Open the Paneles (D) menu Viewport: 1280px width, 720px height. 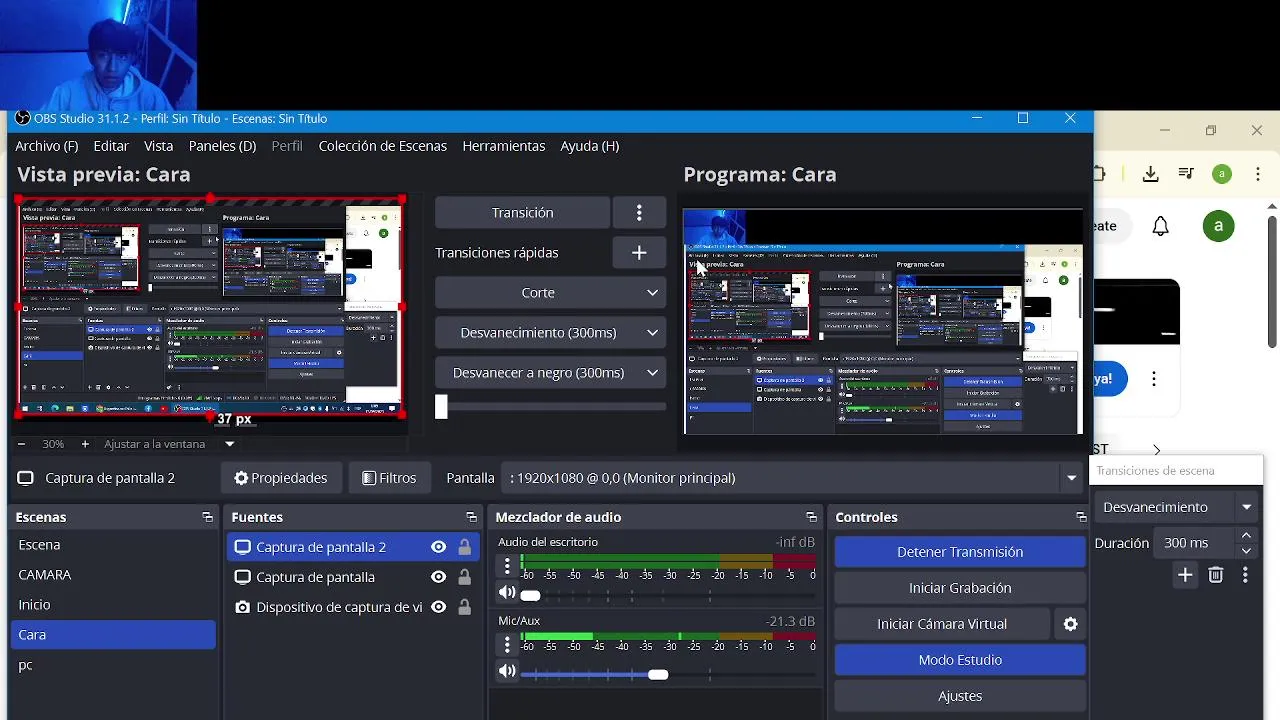click(x=222, y=146)
